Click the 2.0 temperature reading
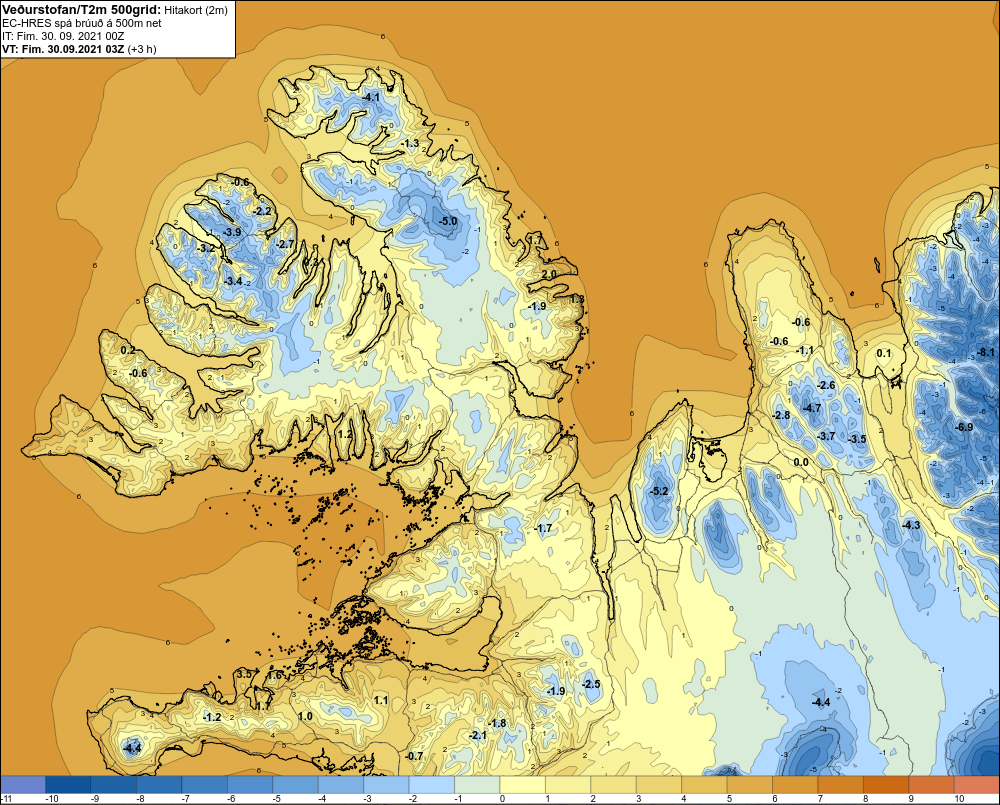The image size is (1000, 805). 549,274
